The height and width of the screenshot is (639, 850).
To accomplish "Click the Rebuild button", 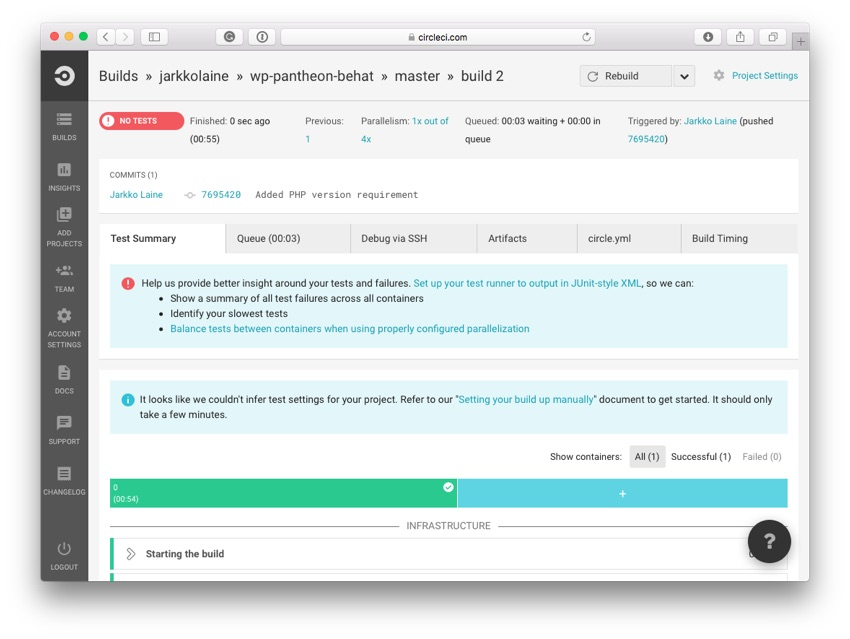I will [x=626, y=76].
